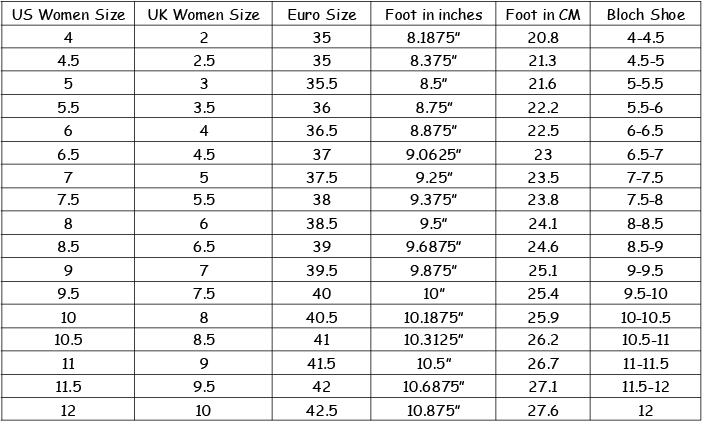Select the 10" foot in inches cell
The height and width of the screenshot is (421, 702).
(433, 293)
